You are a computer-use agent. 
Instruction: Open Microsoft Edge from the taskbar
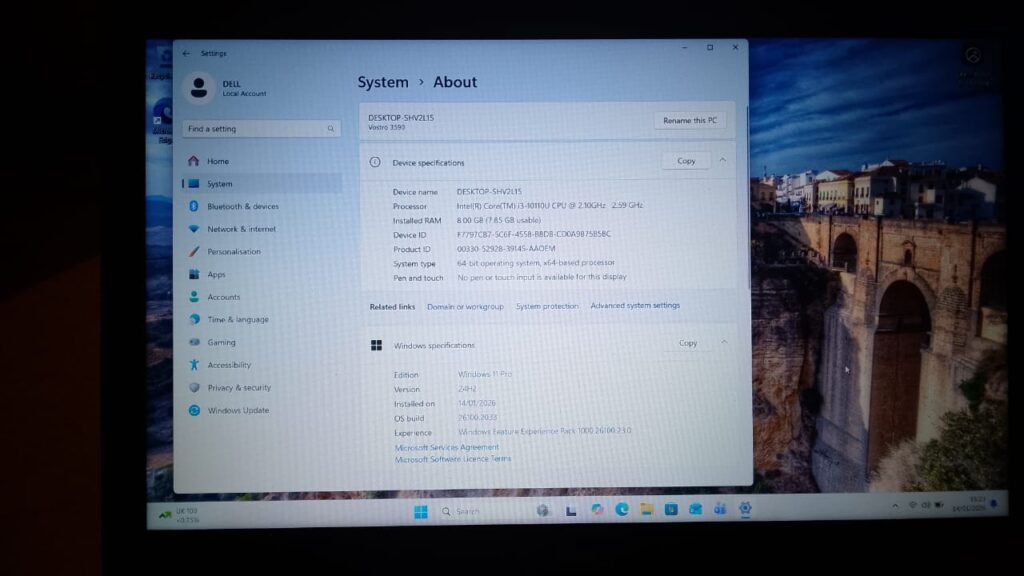click(x=621, y=510)
